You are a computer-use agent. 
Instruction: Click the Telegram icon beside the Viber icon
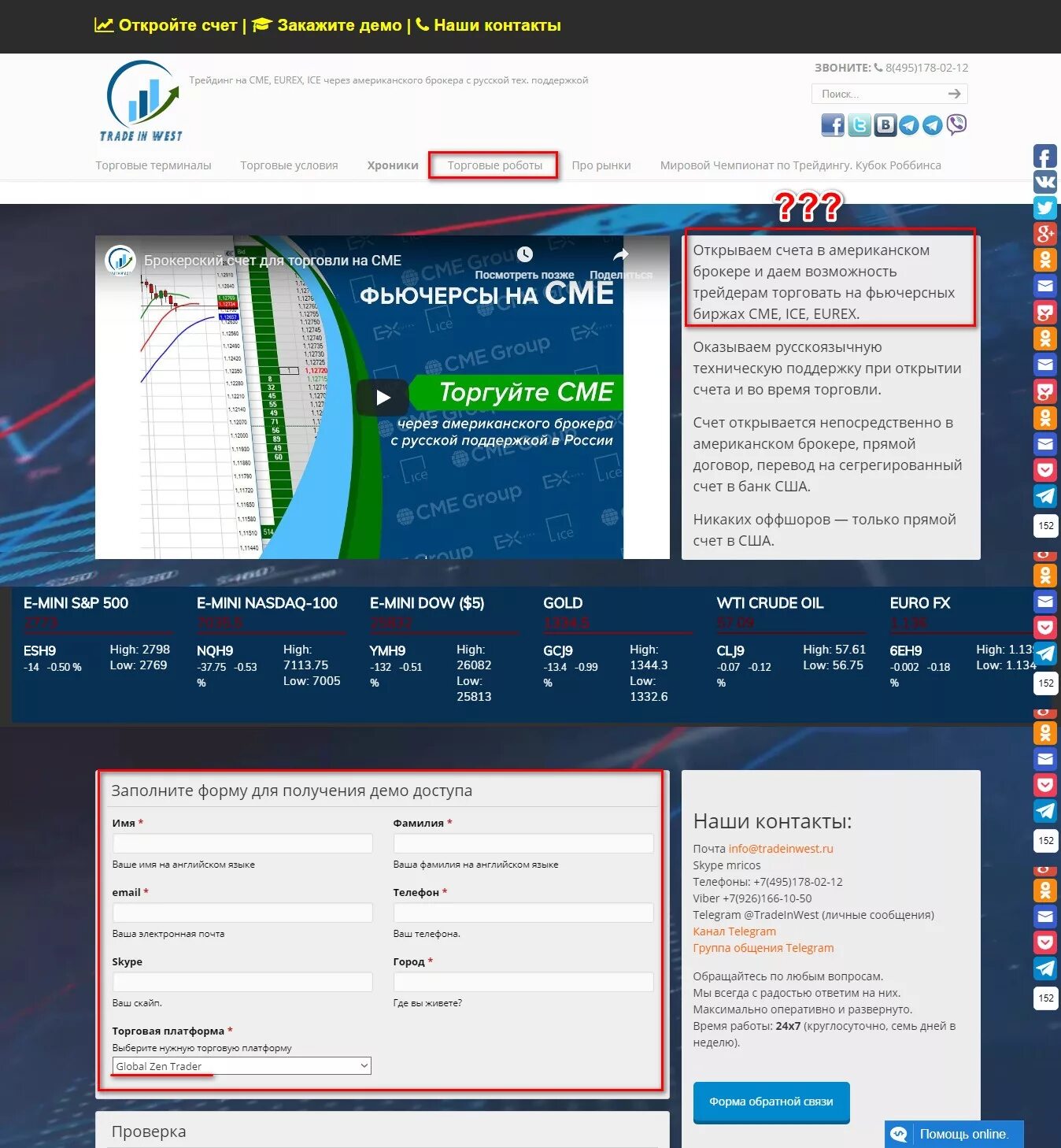(x=933, y=125)
